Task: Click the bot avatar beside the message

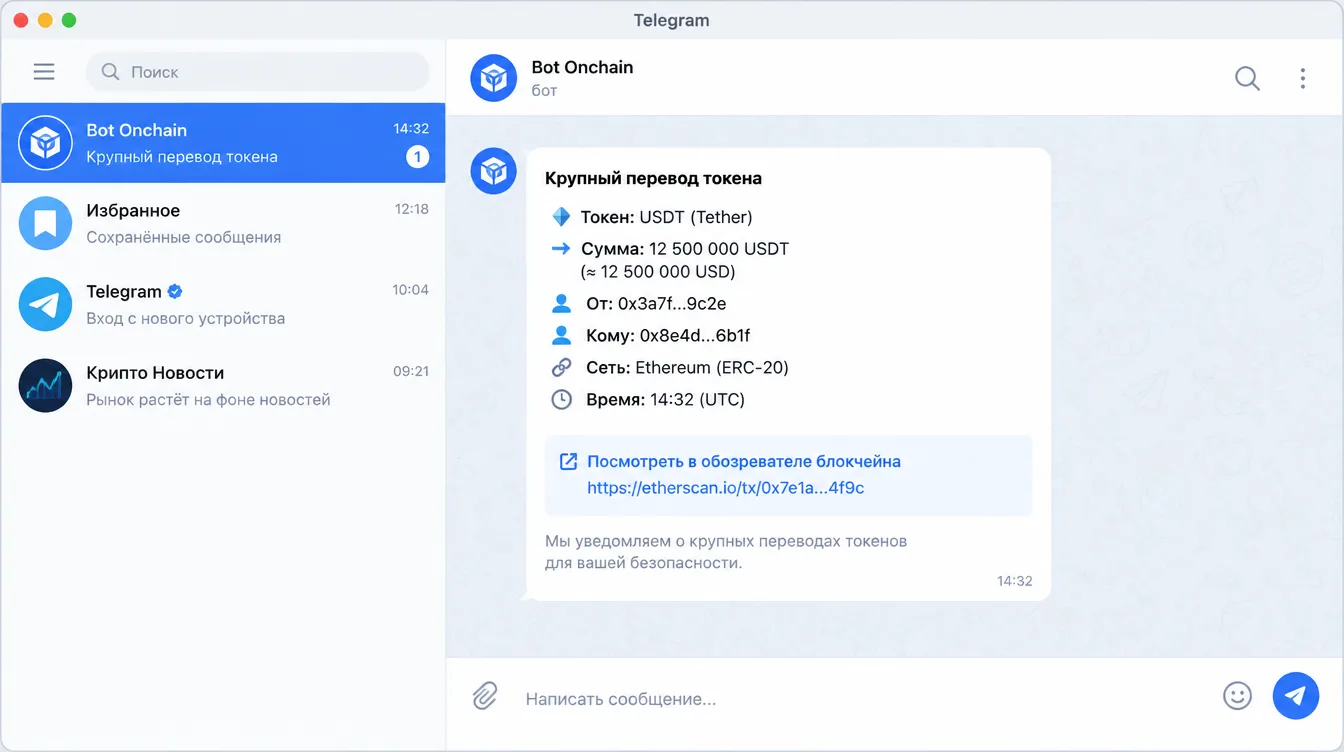Action: pyautogui.click(x=494, y=171)
